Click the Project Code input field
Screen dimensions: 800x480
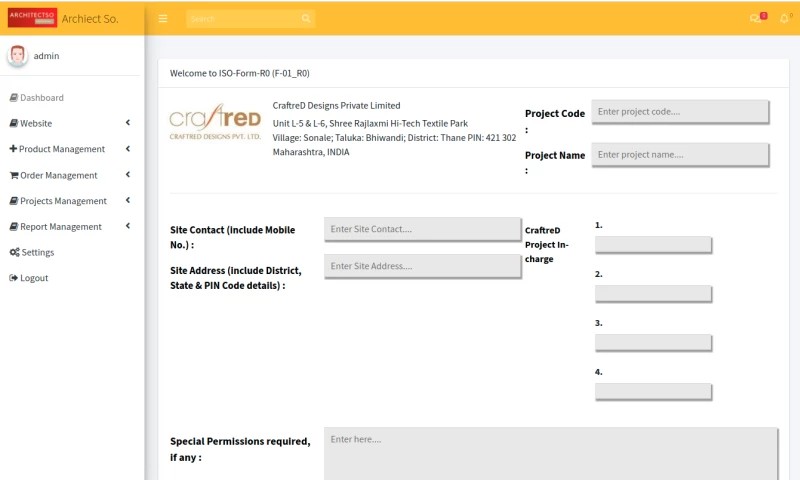click(x=680, y=111)
